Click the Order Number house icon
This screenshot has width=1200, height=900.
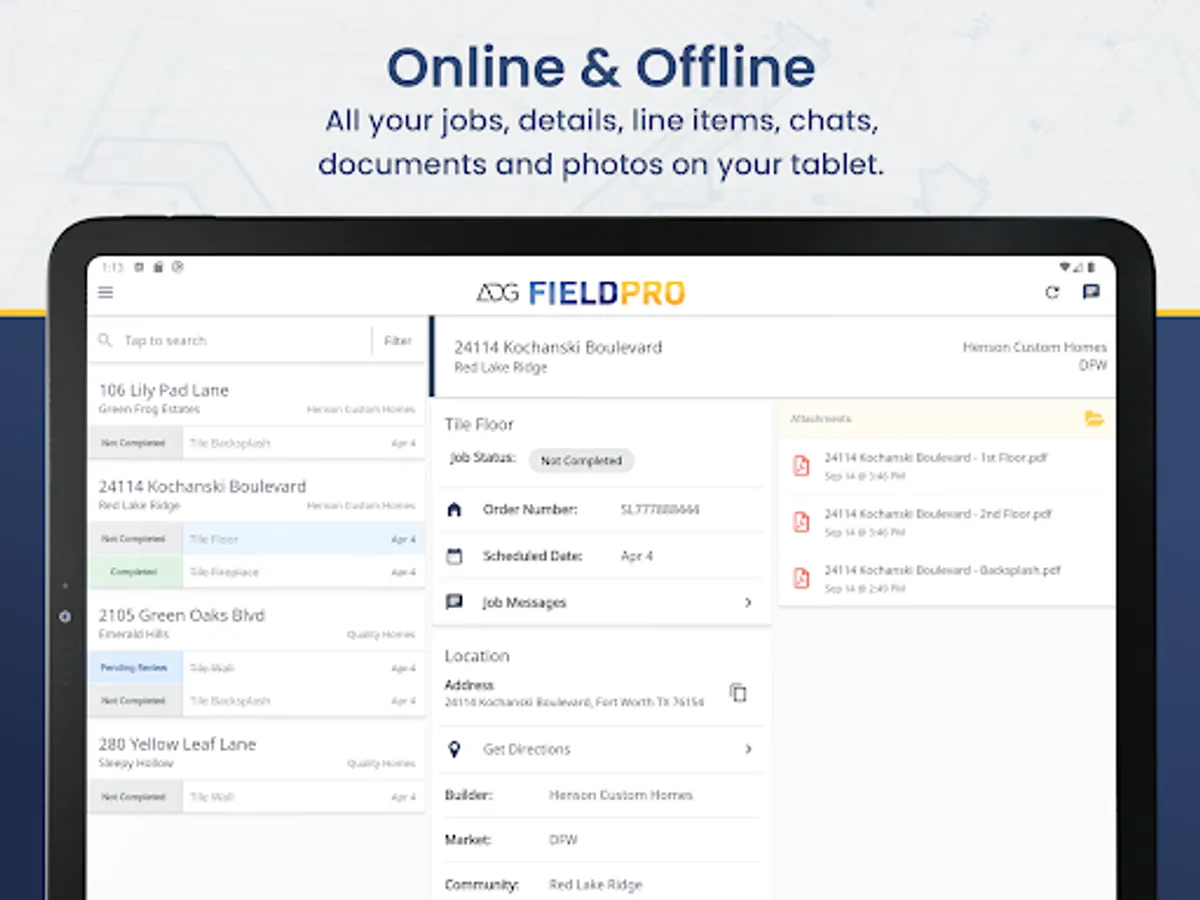point(454,510)
